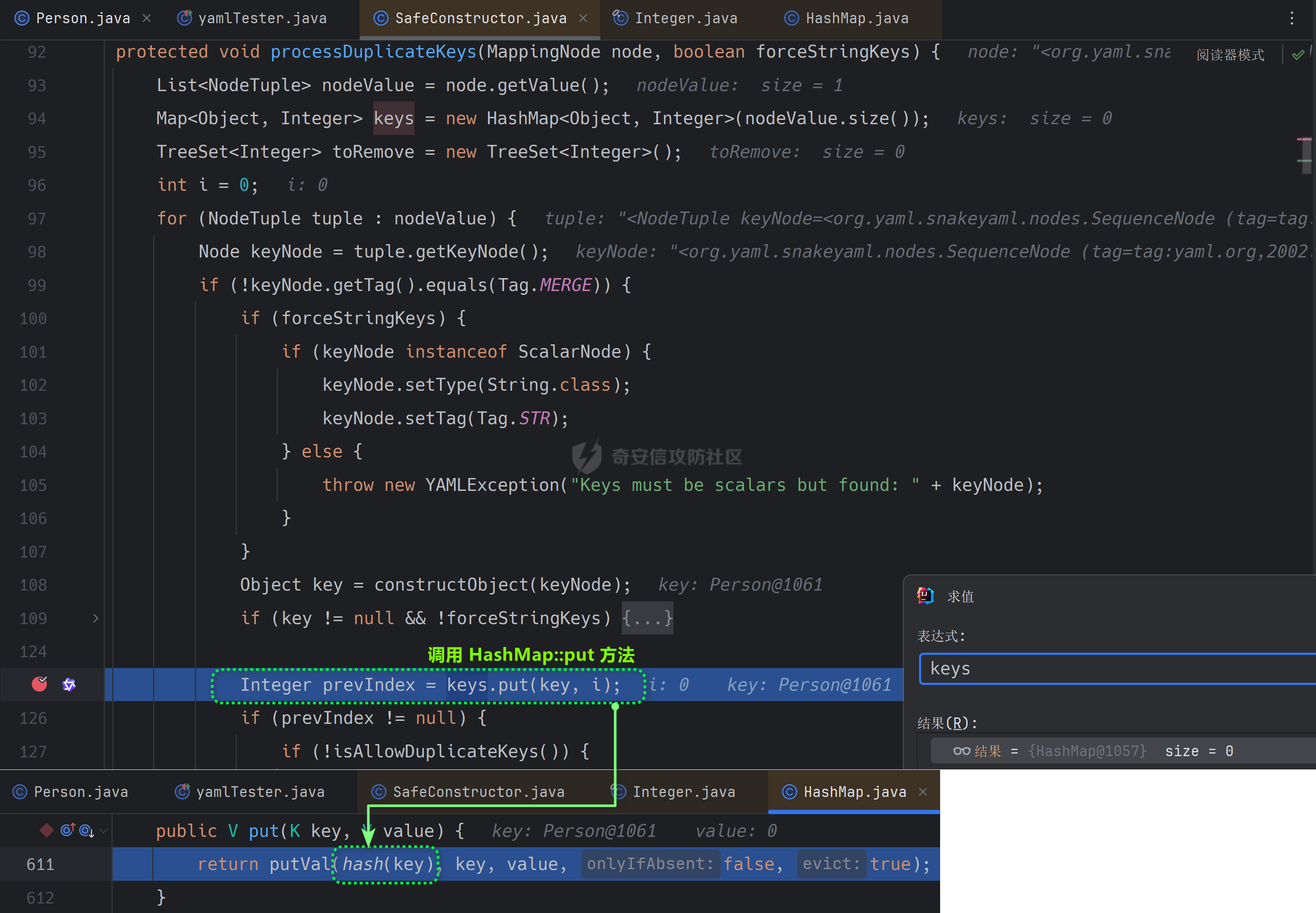Click the Person.java class icon in top tab
The image size is (1316, 913).
click(x=21, y=18)
